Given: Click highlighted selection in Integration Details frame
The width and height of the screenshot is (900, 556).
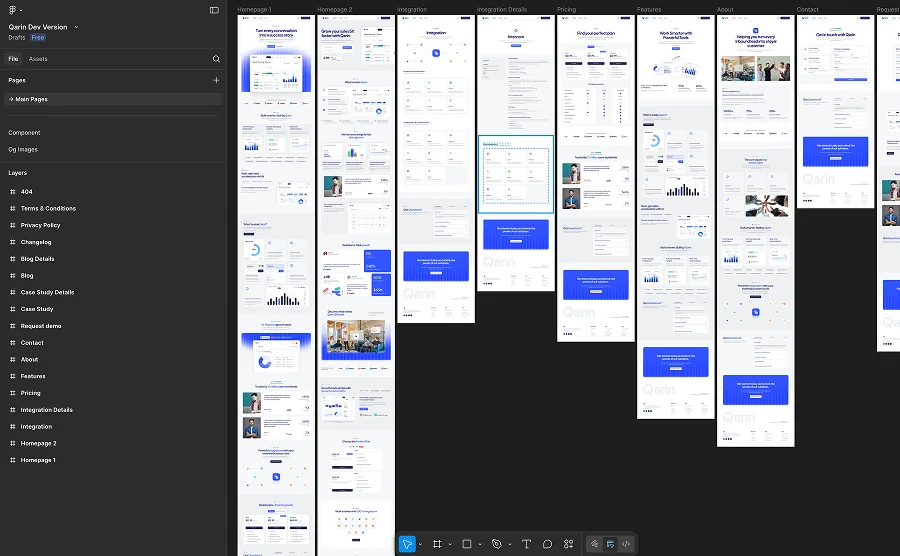Looking at the screenshot, I should [x=515, y=174].
